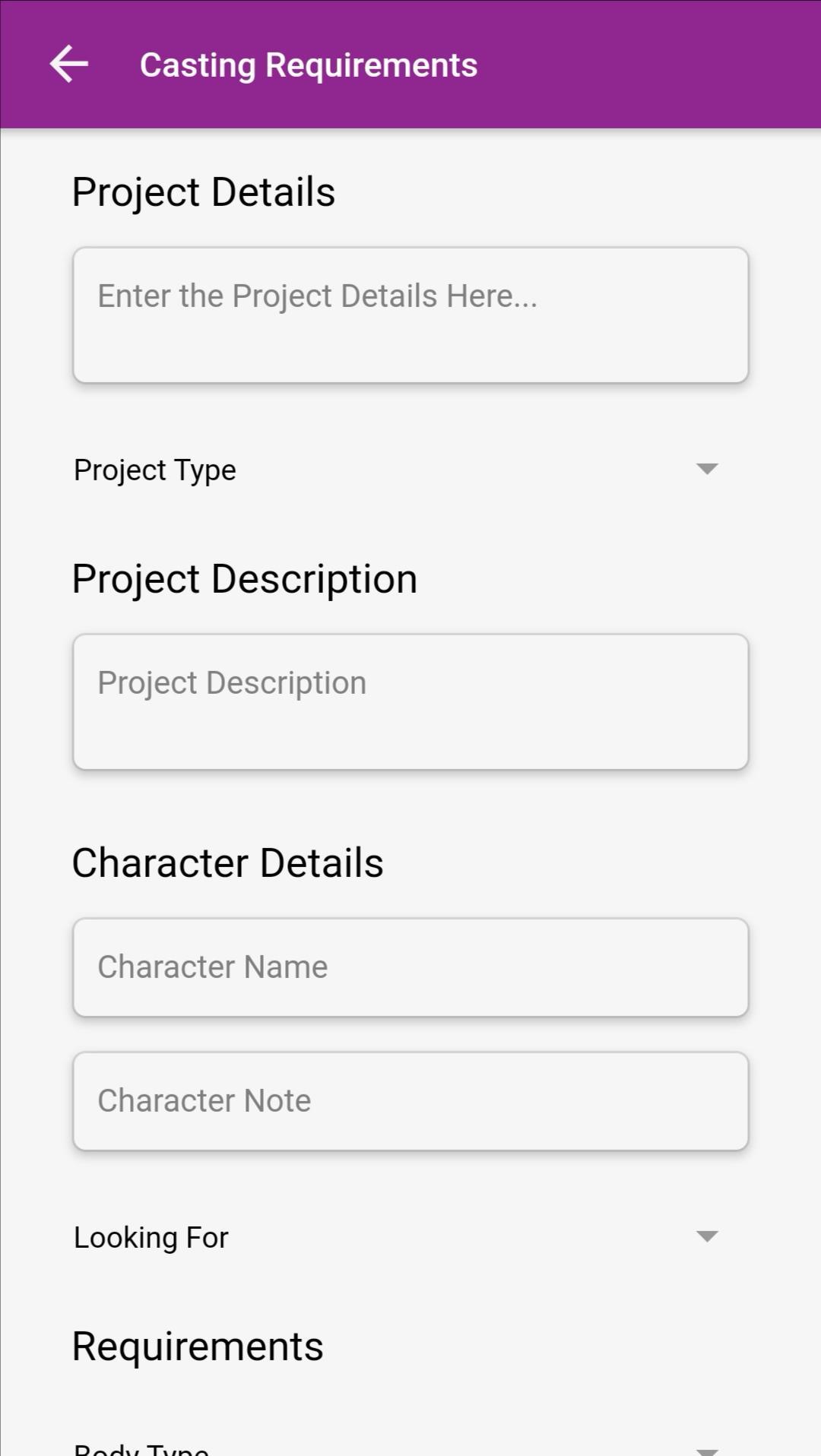Select the Project Description section heading
Viewport: 821px width, 1456px height.
coord(245,579)
